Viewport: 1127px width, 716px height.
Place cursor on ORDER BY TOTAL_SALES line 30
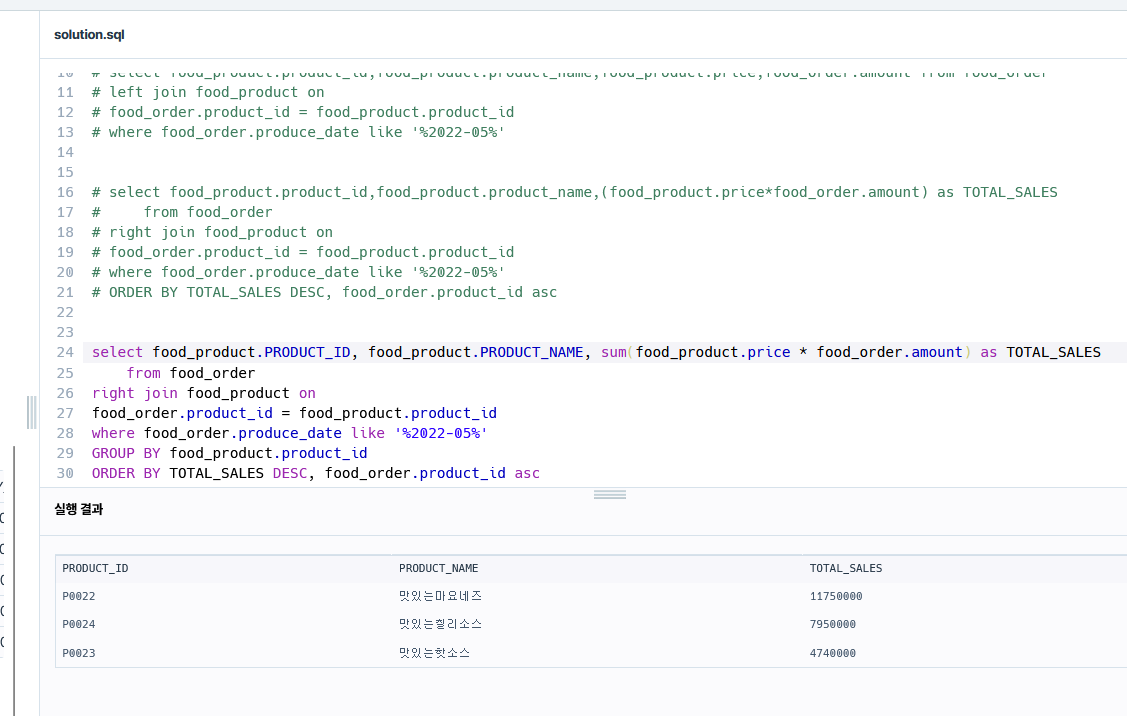(316, 473)
